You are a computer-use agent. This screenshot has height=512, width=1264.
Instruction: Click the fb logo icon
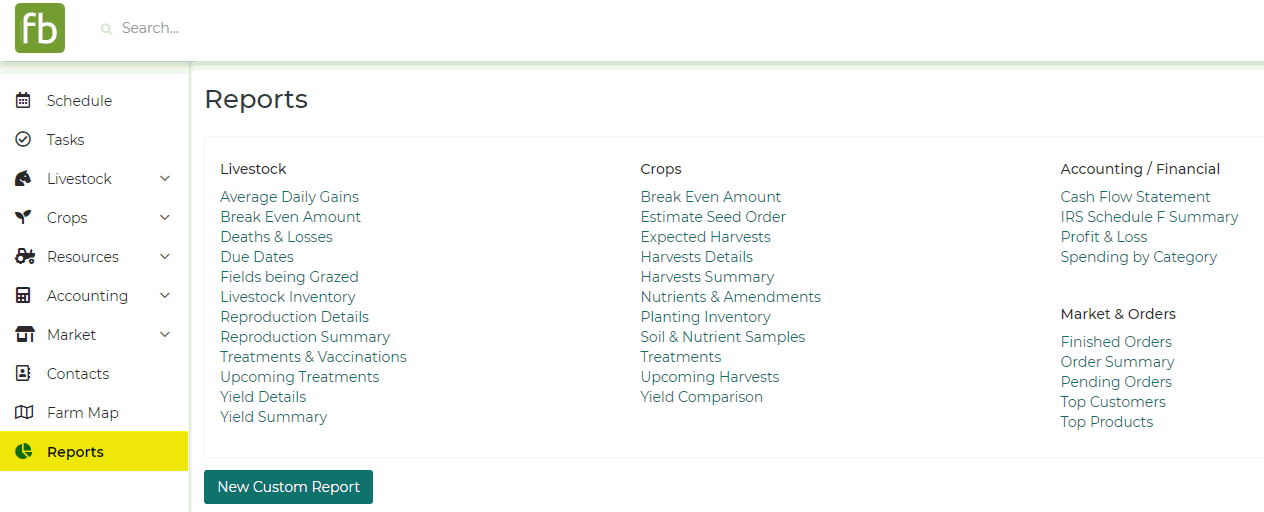(40, 28)
